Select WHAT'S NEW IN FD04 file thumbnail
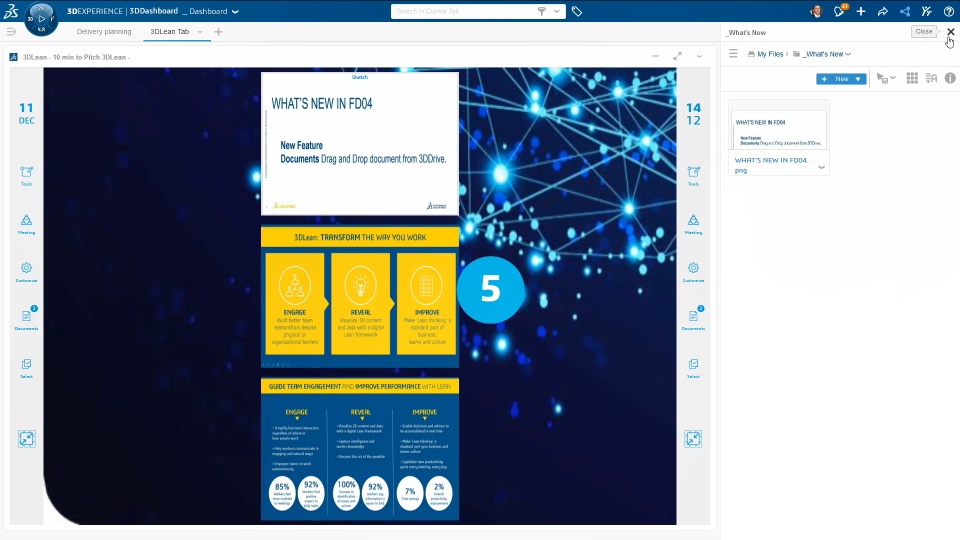 pyautogui.click(x=779, y=129)
